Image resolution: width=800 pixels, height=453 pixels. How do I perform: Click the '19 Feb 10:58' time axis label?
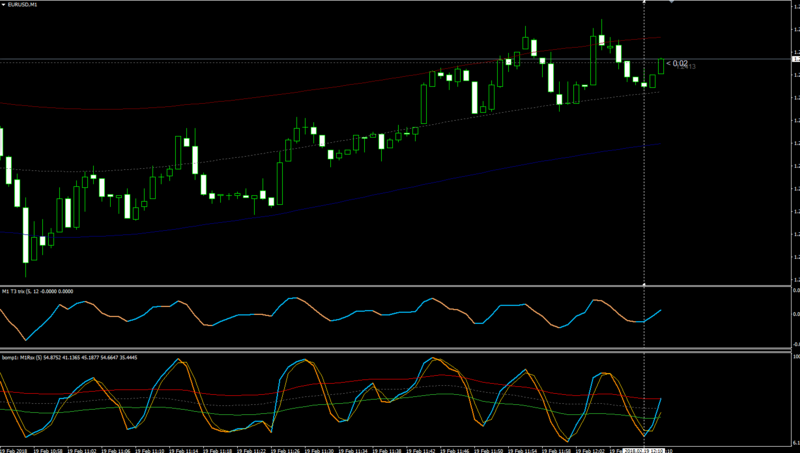click(x=48, y=450)
